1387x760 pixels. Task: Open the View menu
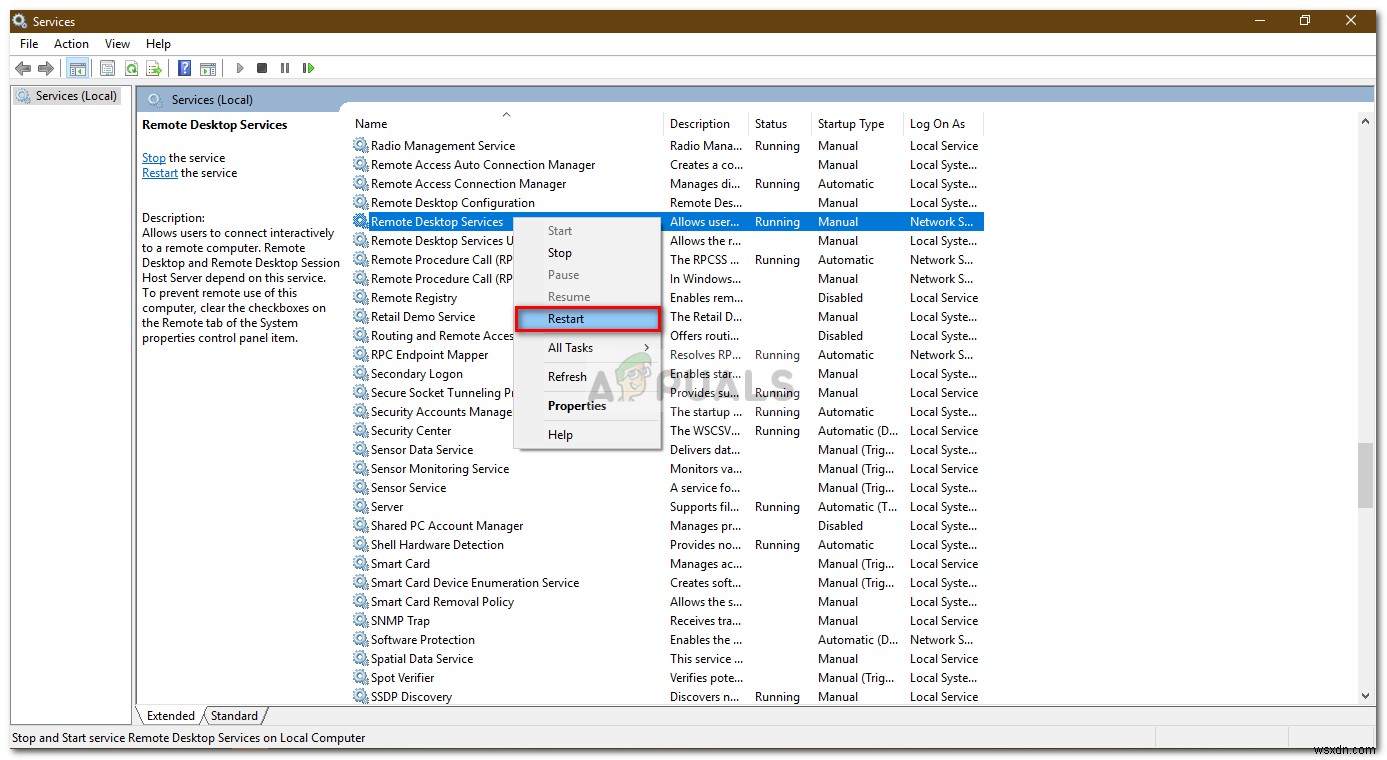click(118, 44)
